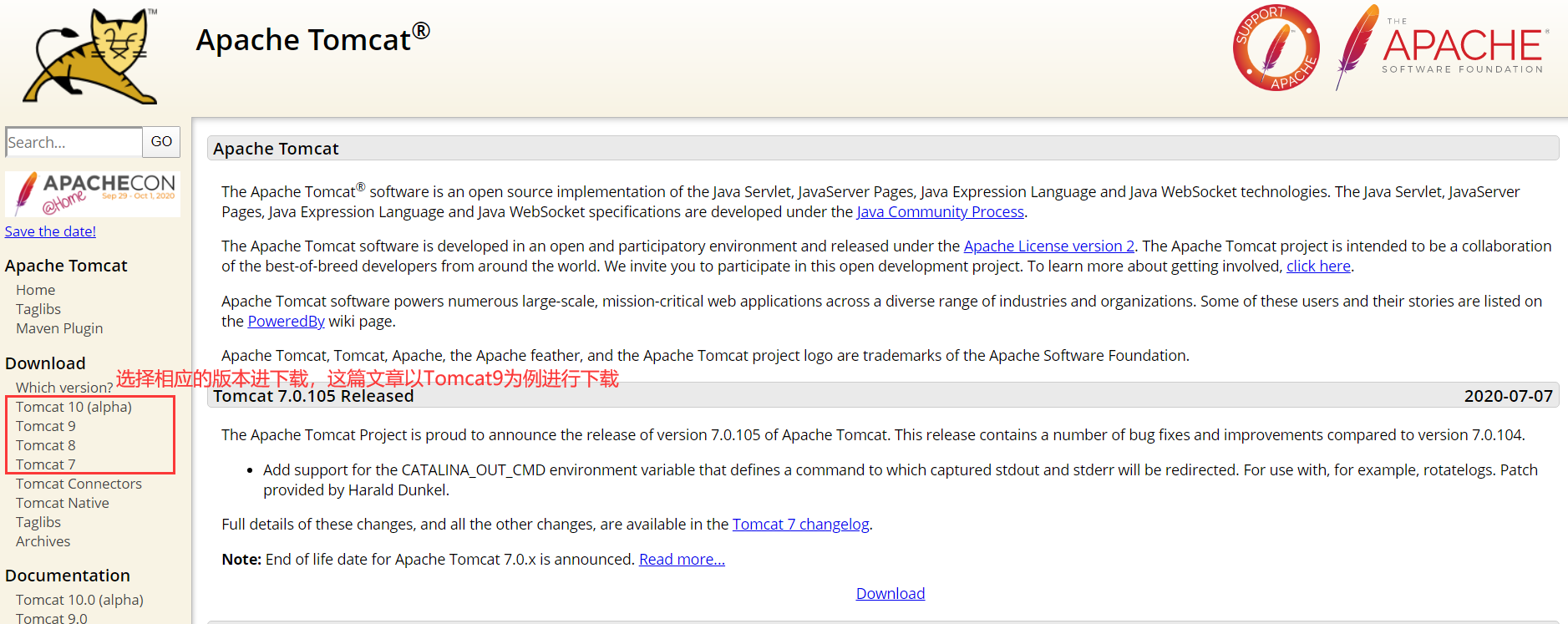Open the Support Apache round badge
Screen dimensions: 1568x624
[x=1276, y=48]
